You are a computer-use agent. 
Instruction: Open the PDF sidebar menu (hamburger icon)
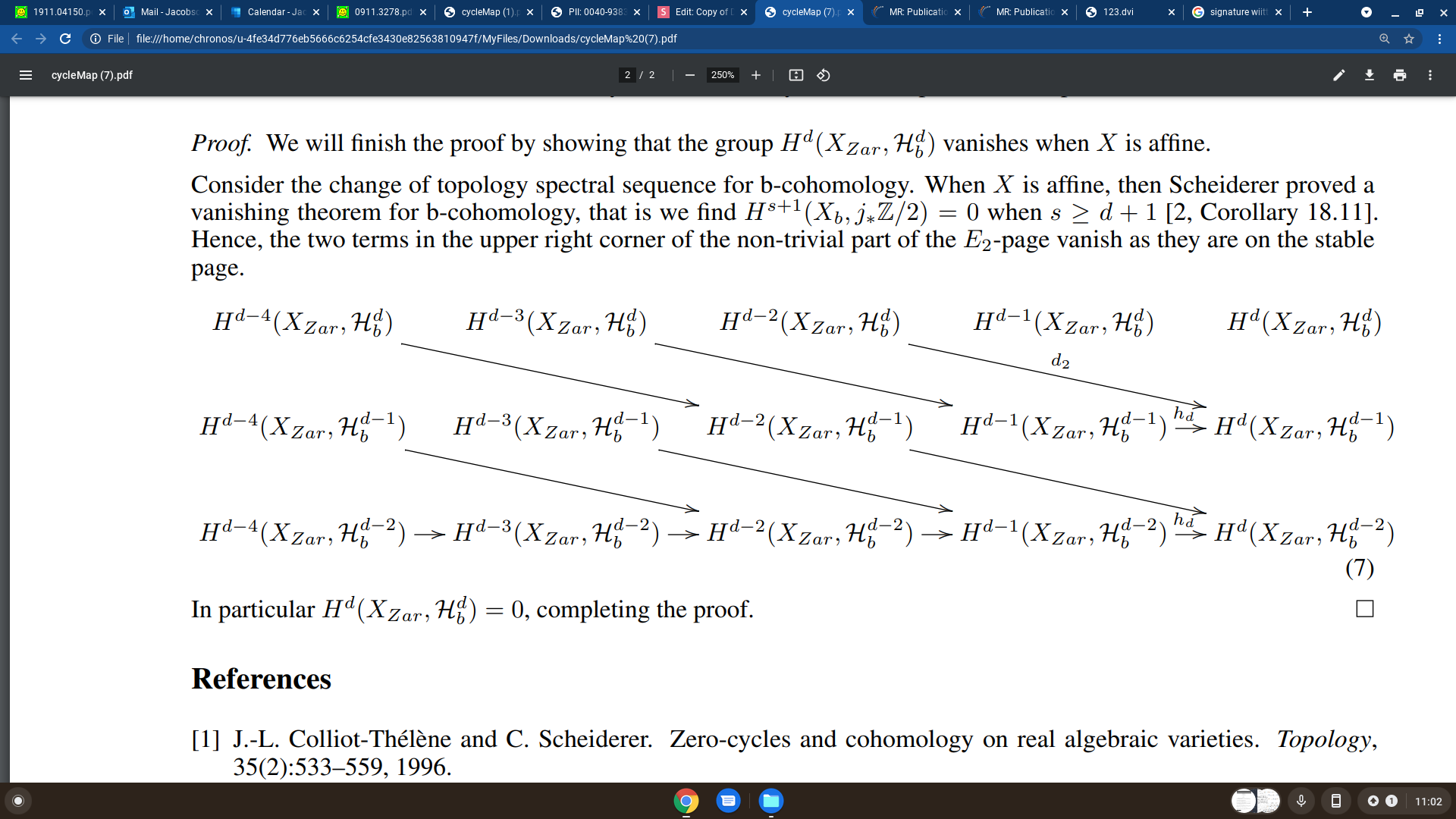25,75
